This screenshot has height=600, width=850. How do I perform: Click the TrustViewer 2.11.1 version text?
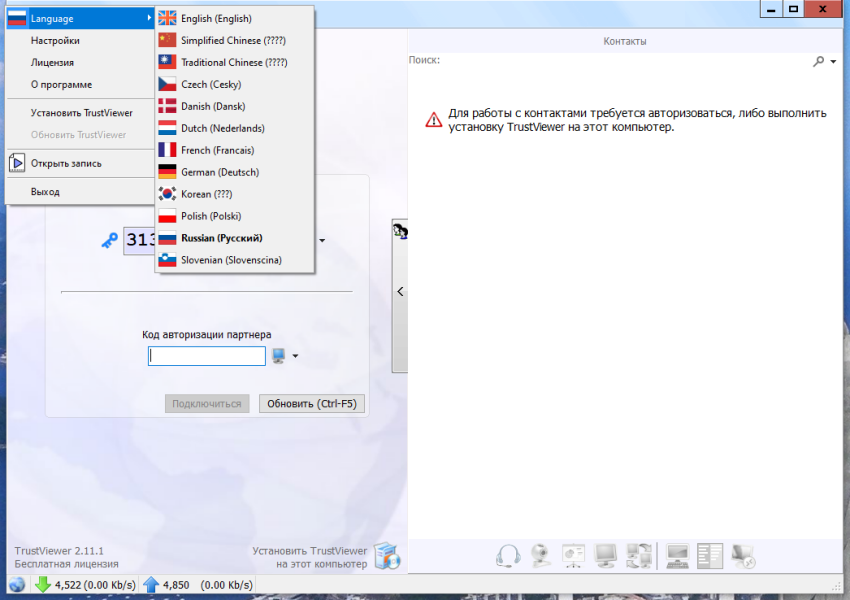(59, 551)
